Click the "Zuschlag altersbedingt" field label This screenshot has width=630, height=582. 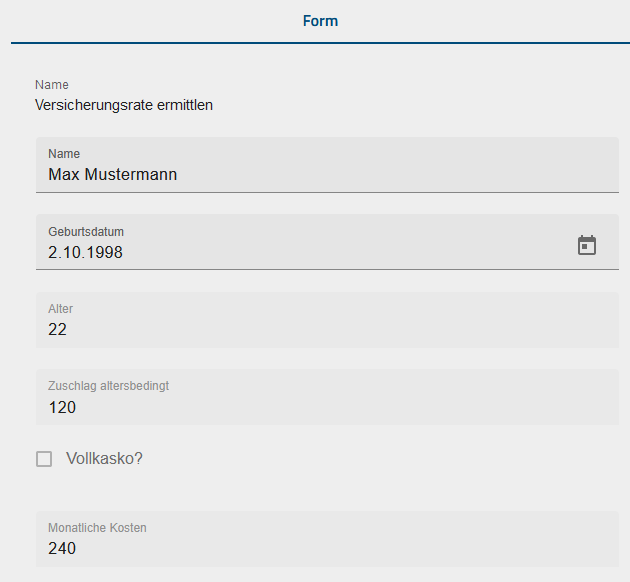pyautogui.click(x=108, y=386)
